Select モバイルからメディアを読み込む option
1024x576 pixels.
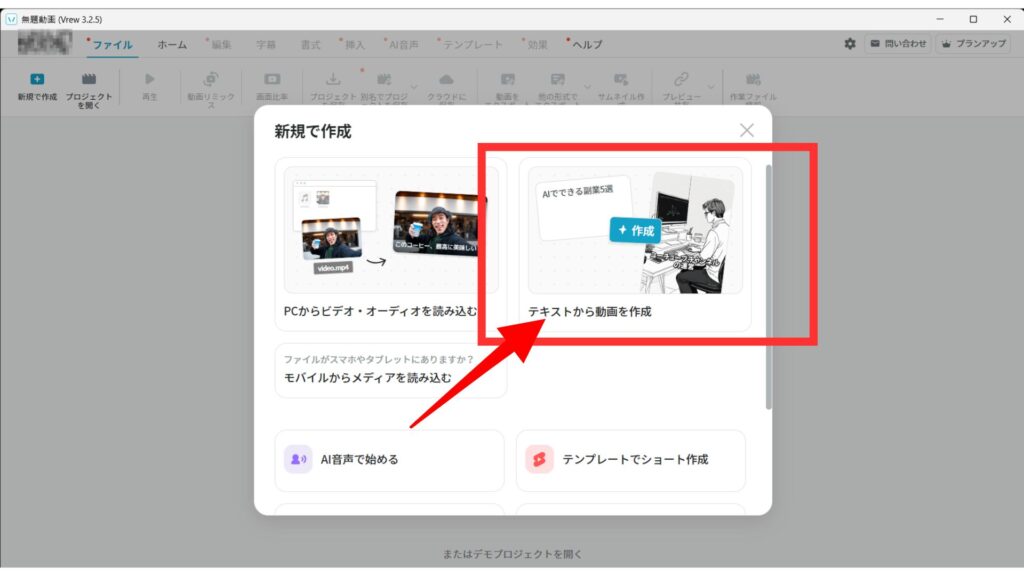[390, 370]
